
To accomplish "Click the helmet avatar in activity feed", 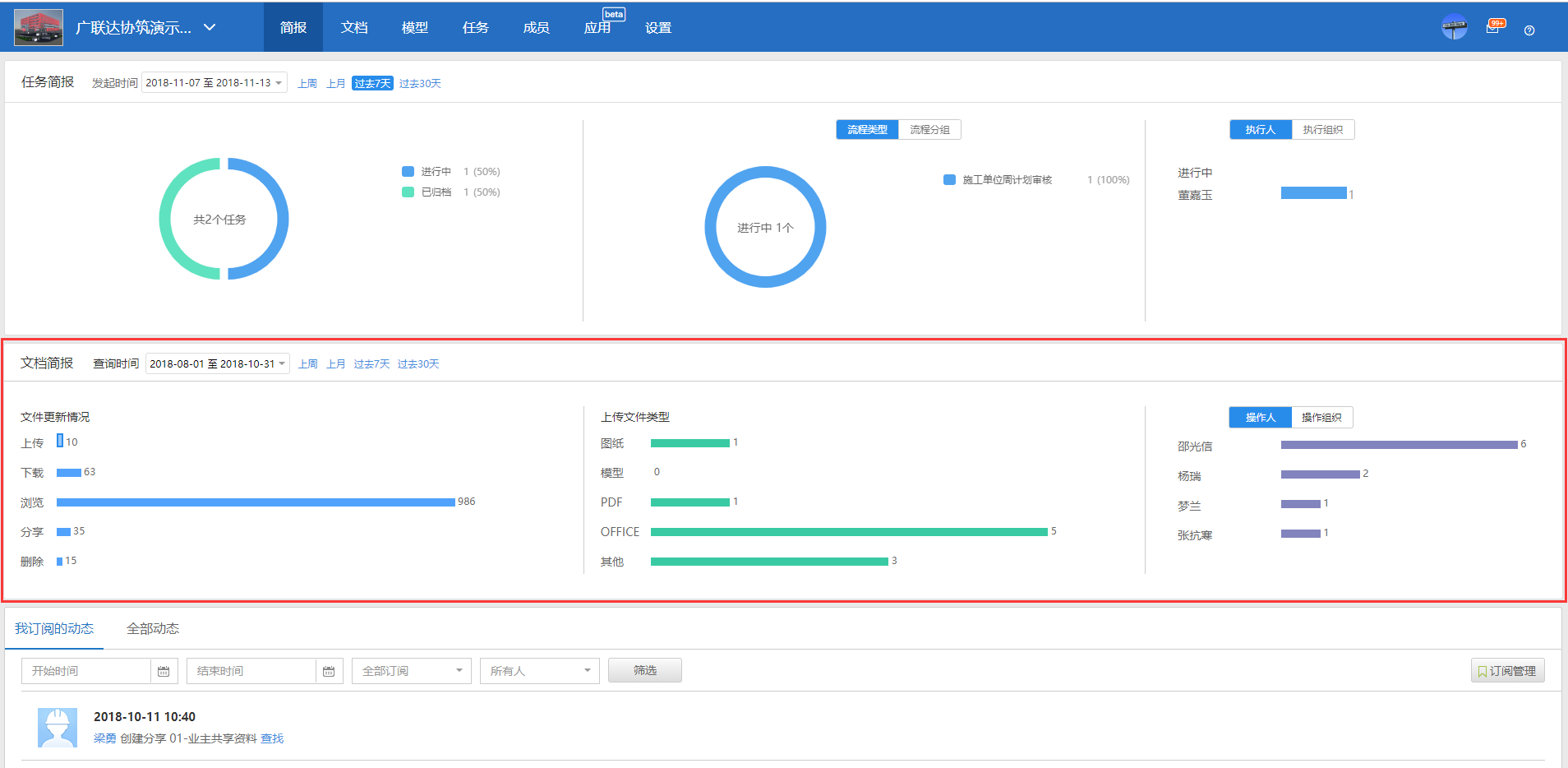I will (58, 727).
